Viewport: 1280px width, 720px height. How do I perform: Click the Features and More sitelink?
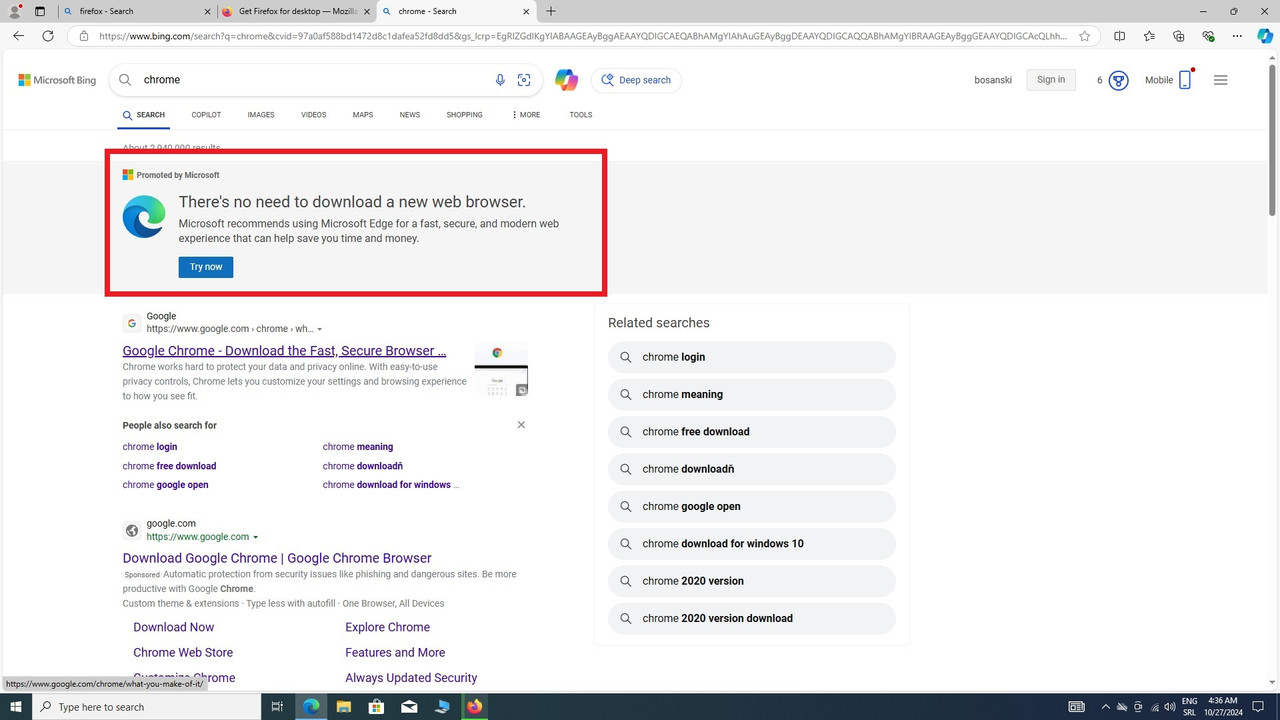tap(395, 652)
